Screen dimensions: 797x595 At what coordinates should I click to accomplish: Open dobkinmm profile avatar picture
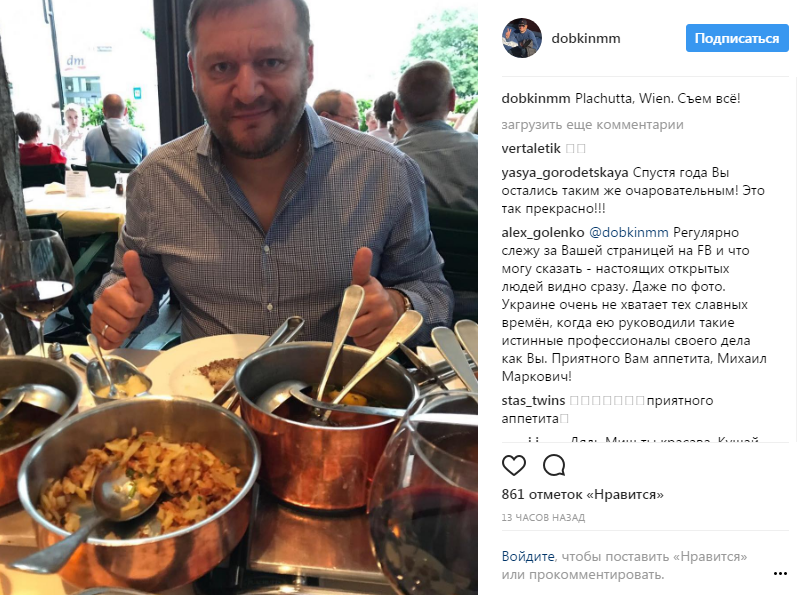pos(522,38)
